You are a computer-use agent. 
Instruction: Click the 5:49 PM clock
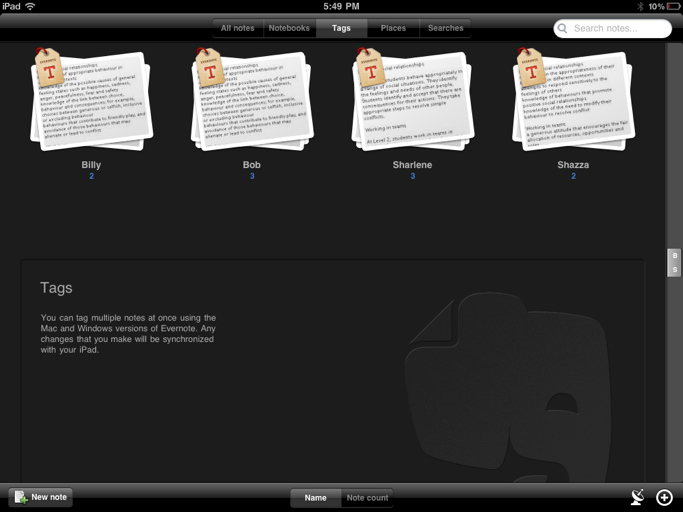(341, 6)
